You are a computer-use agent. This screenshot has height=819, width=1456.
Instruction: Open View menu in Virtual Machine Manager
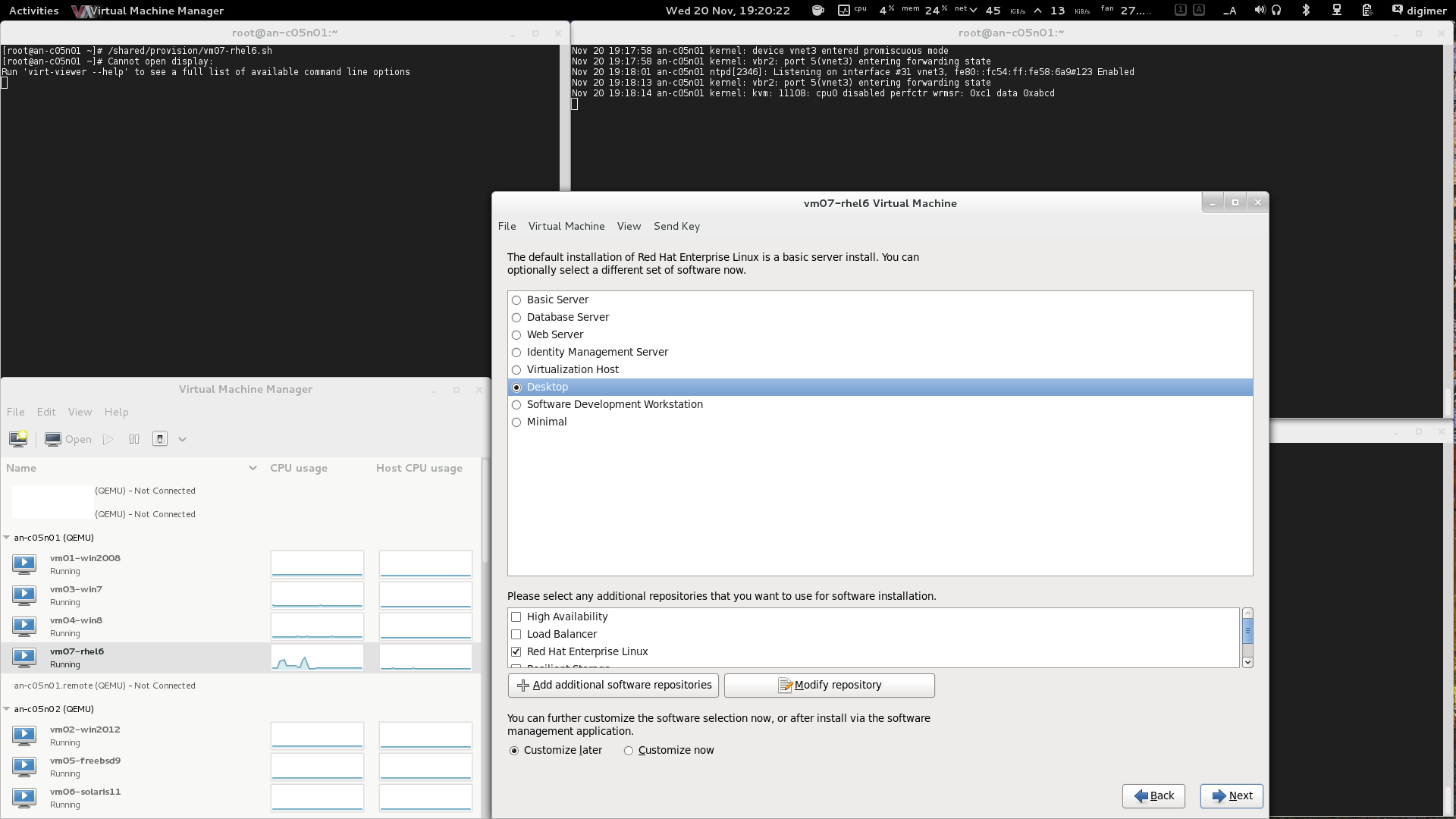click(x=80, y=412)
